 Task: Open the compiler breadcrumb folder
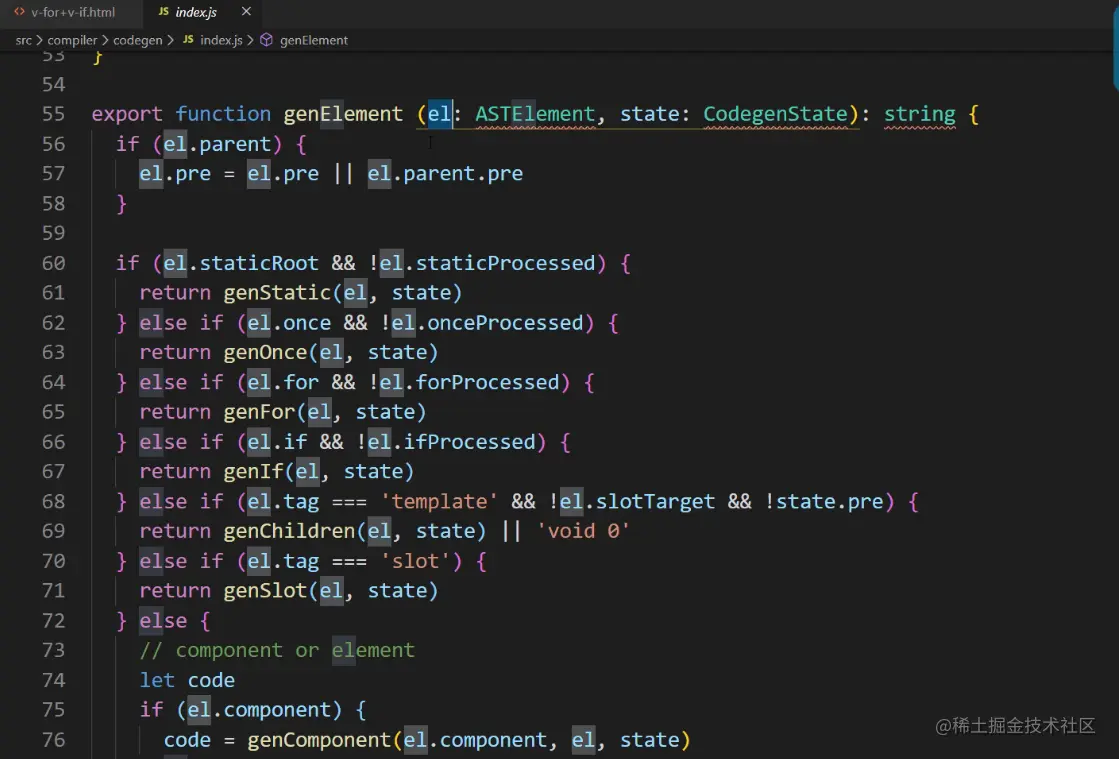72,41
